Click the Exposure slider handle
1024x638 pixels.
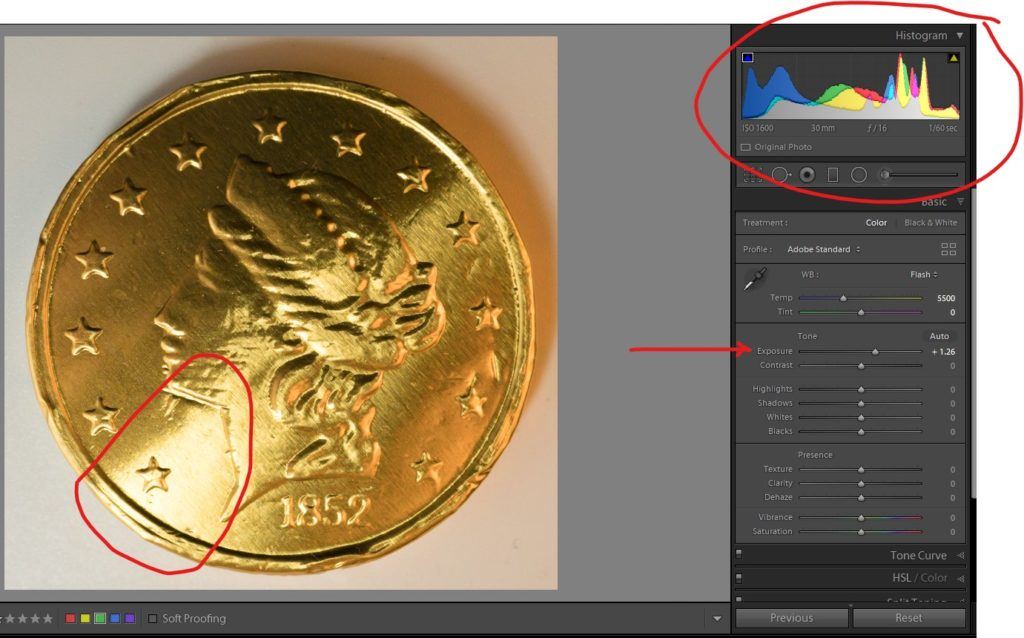click(876, 352)
